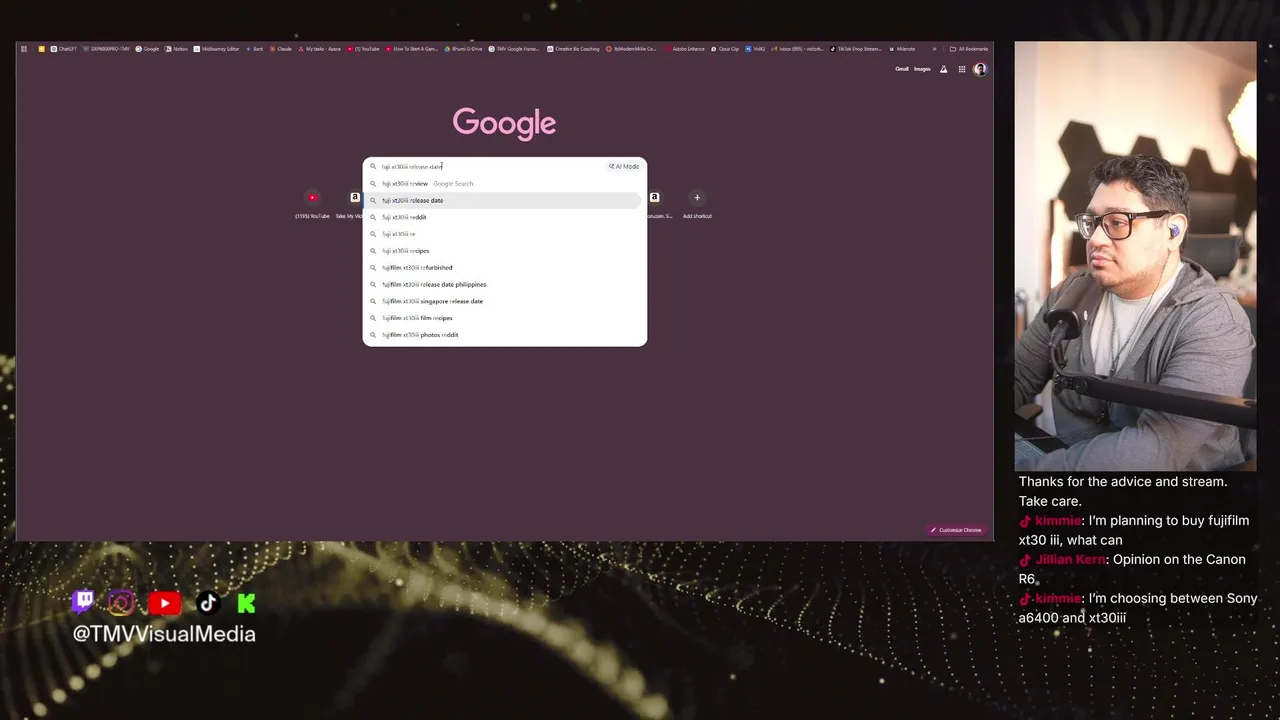
Task: Open the Opus Clip bookmark
Action: [724, 49]
